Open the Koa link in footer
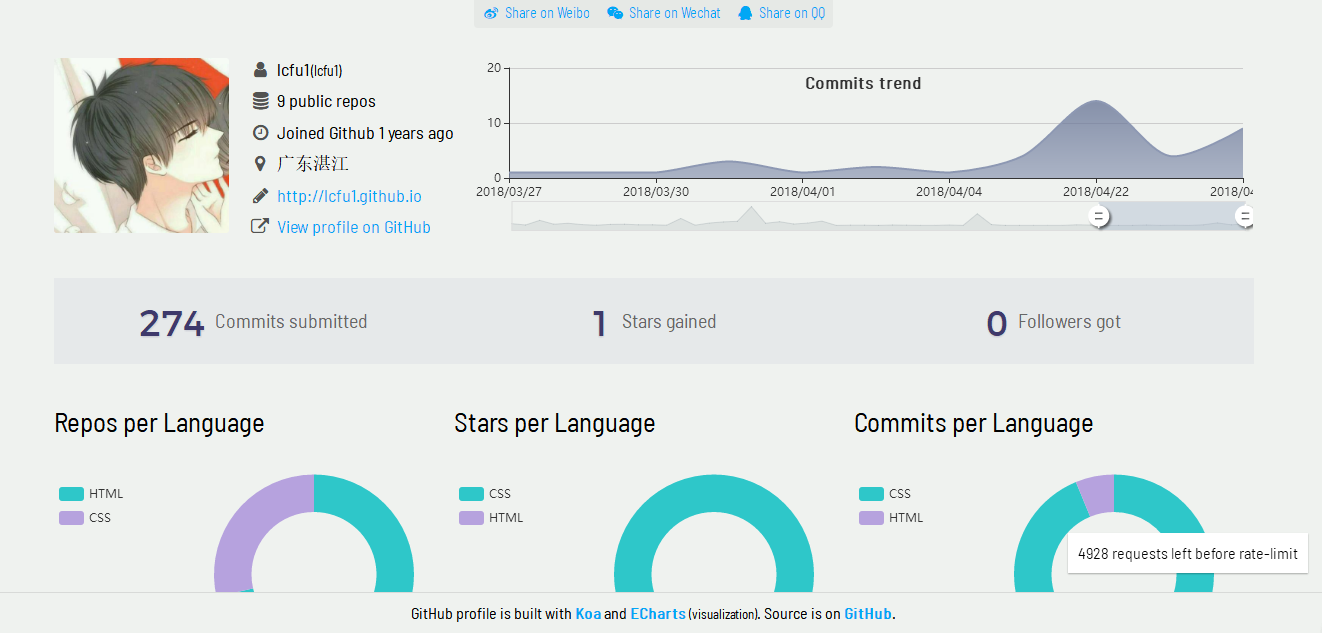This screenshot has height=633, width=1322. [588, 614]
